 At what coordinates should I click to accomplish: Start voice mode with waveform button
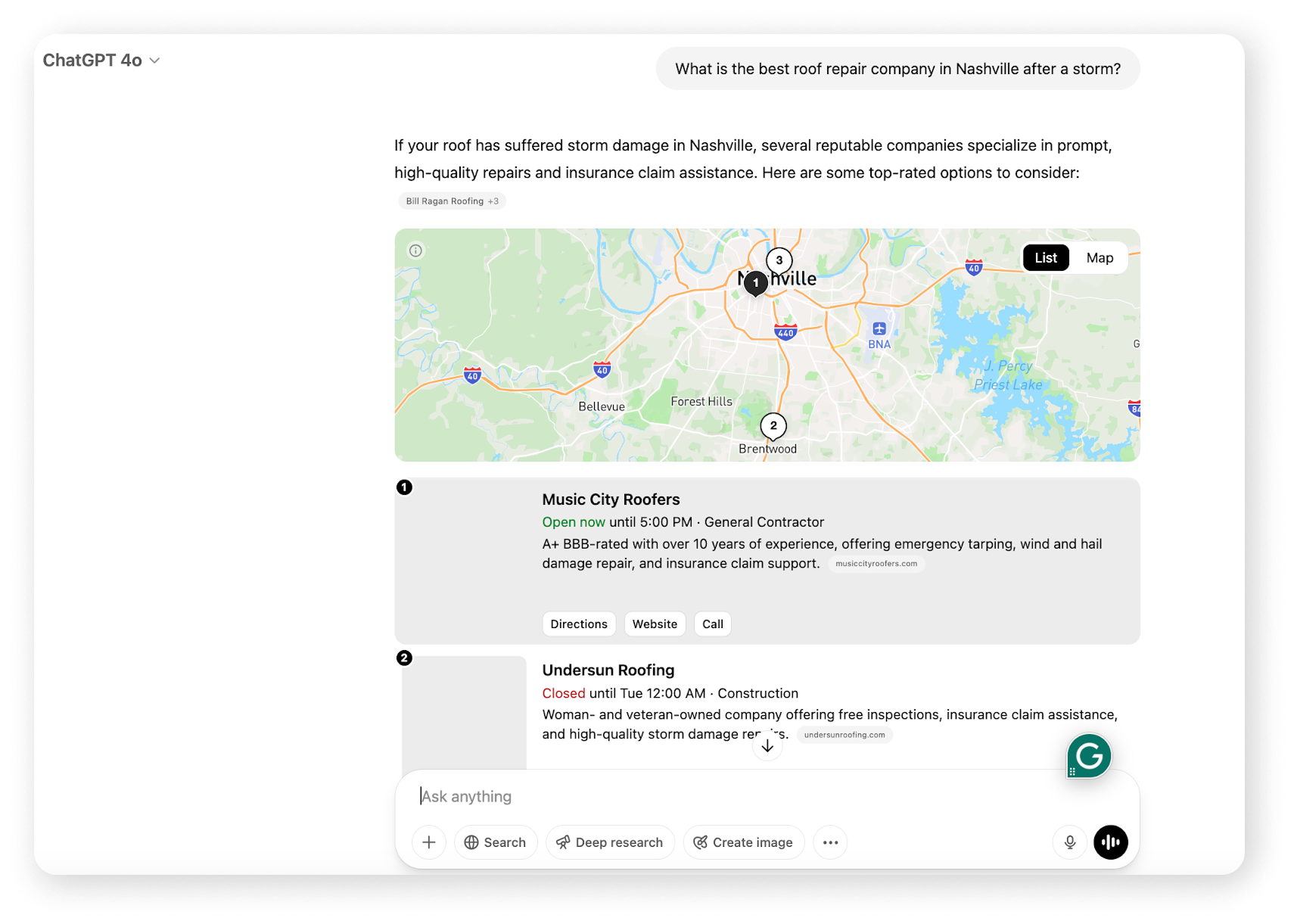[x=1111, y=842]
